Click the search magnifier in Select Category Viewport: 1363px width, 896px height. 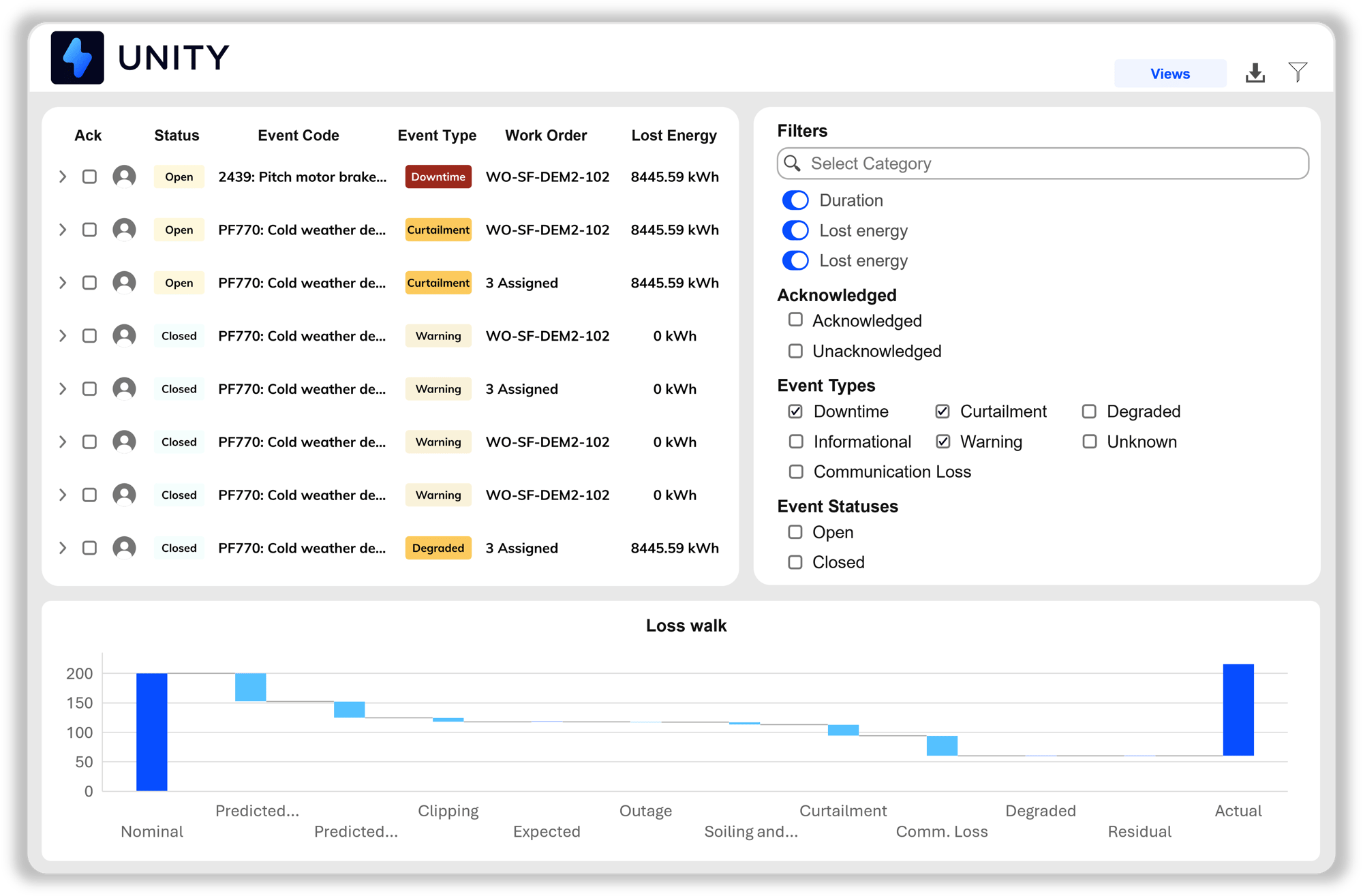click(792, 164)
